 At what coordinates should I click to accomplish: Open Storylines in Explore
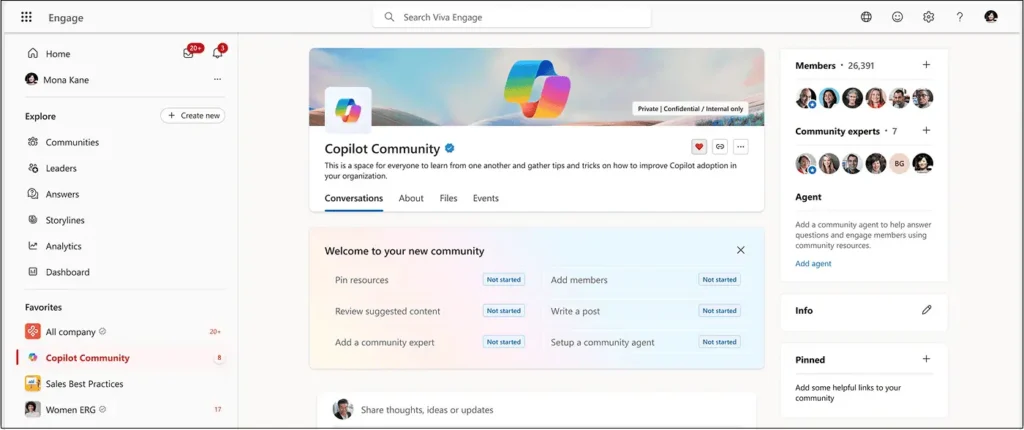pyautogui.click(x=65, y=220)
